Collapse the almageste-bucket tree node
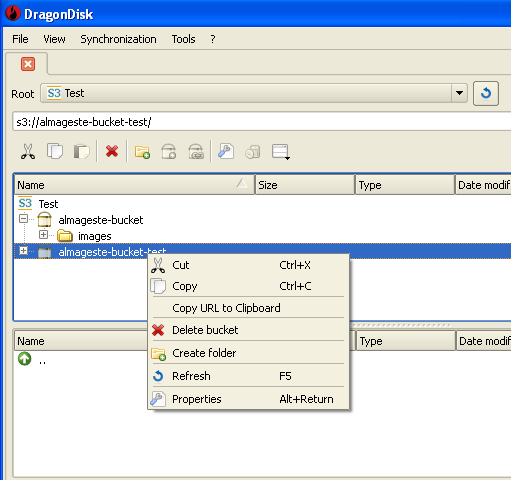This screenshot has width=511, height=480. tap(23, 219)
